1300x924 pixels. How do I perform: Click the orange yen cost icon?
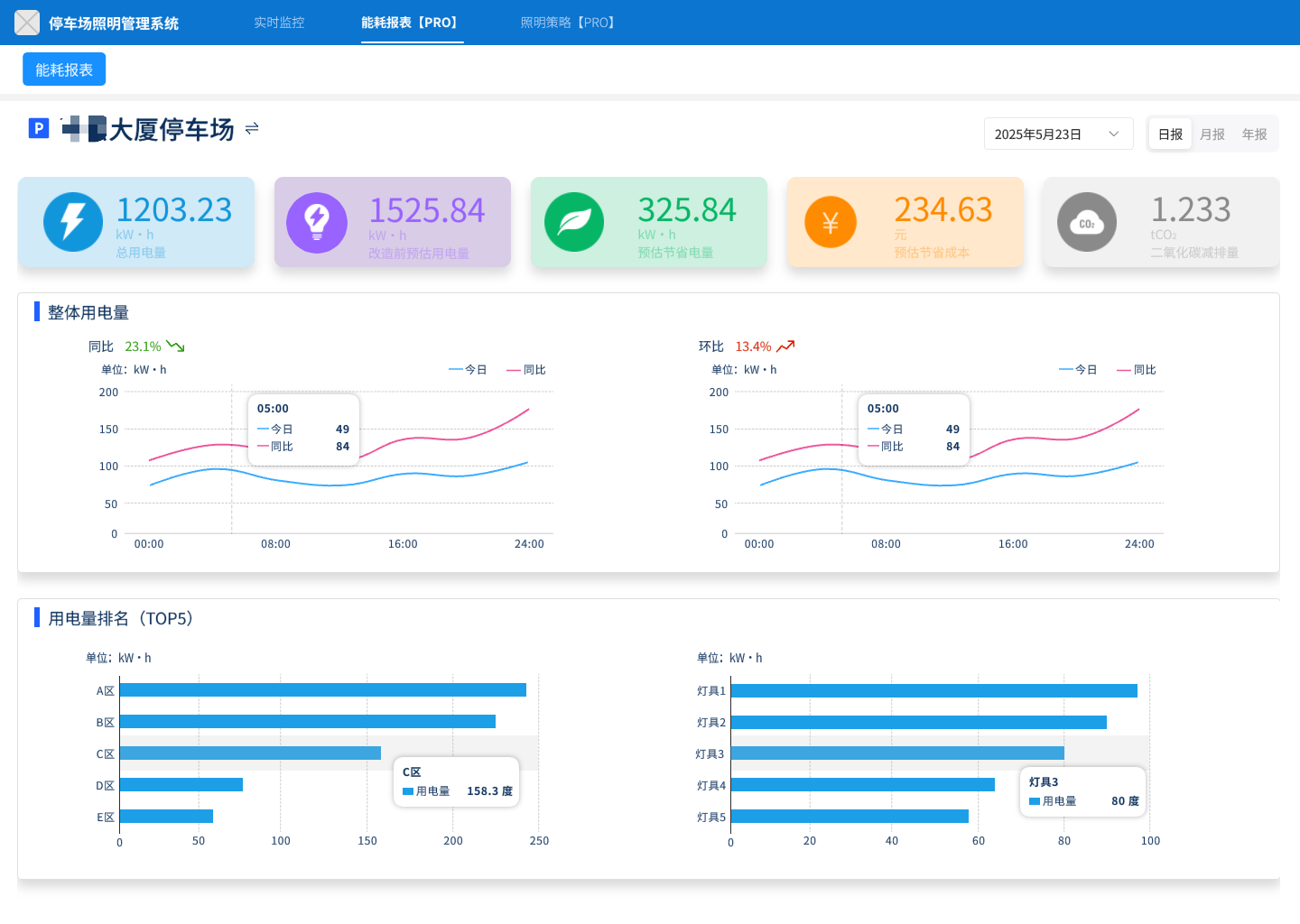coord(831,222)
